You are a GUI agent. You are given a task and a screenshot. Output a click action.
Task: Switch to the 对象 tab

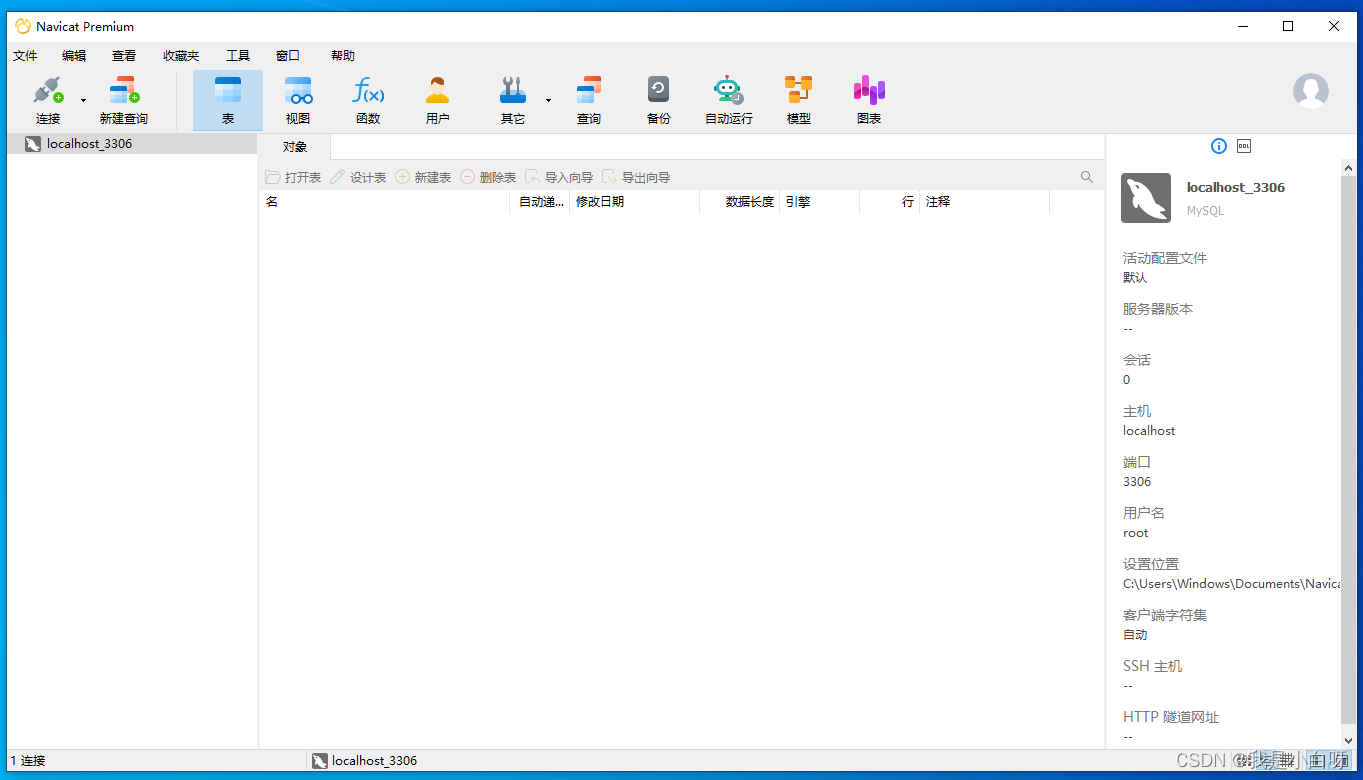[295, 147]
